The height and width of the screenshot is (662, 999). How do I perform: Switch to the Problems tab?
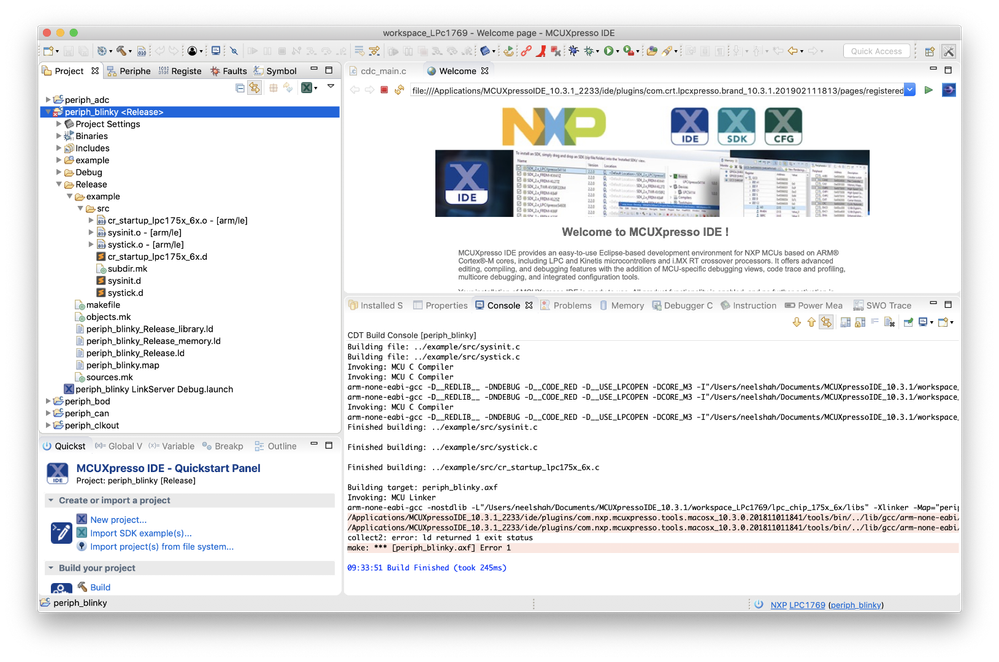click(x=566, y=306)
